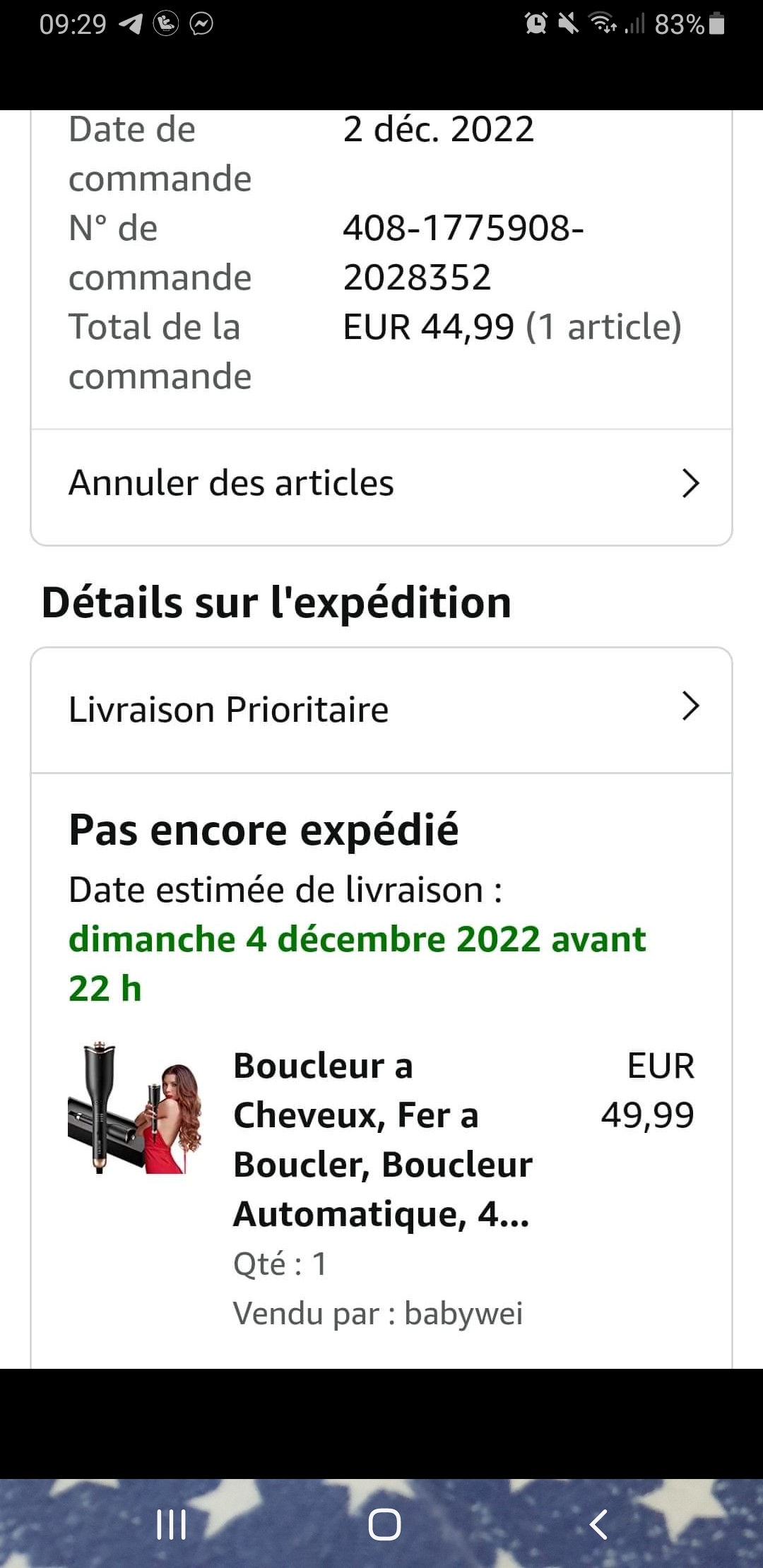Expand the chevron beside Annuler des articles
Image resolution: width=763 pixels, height=1568 pixels.
690,484
